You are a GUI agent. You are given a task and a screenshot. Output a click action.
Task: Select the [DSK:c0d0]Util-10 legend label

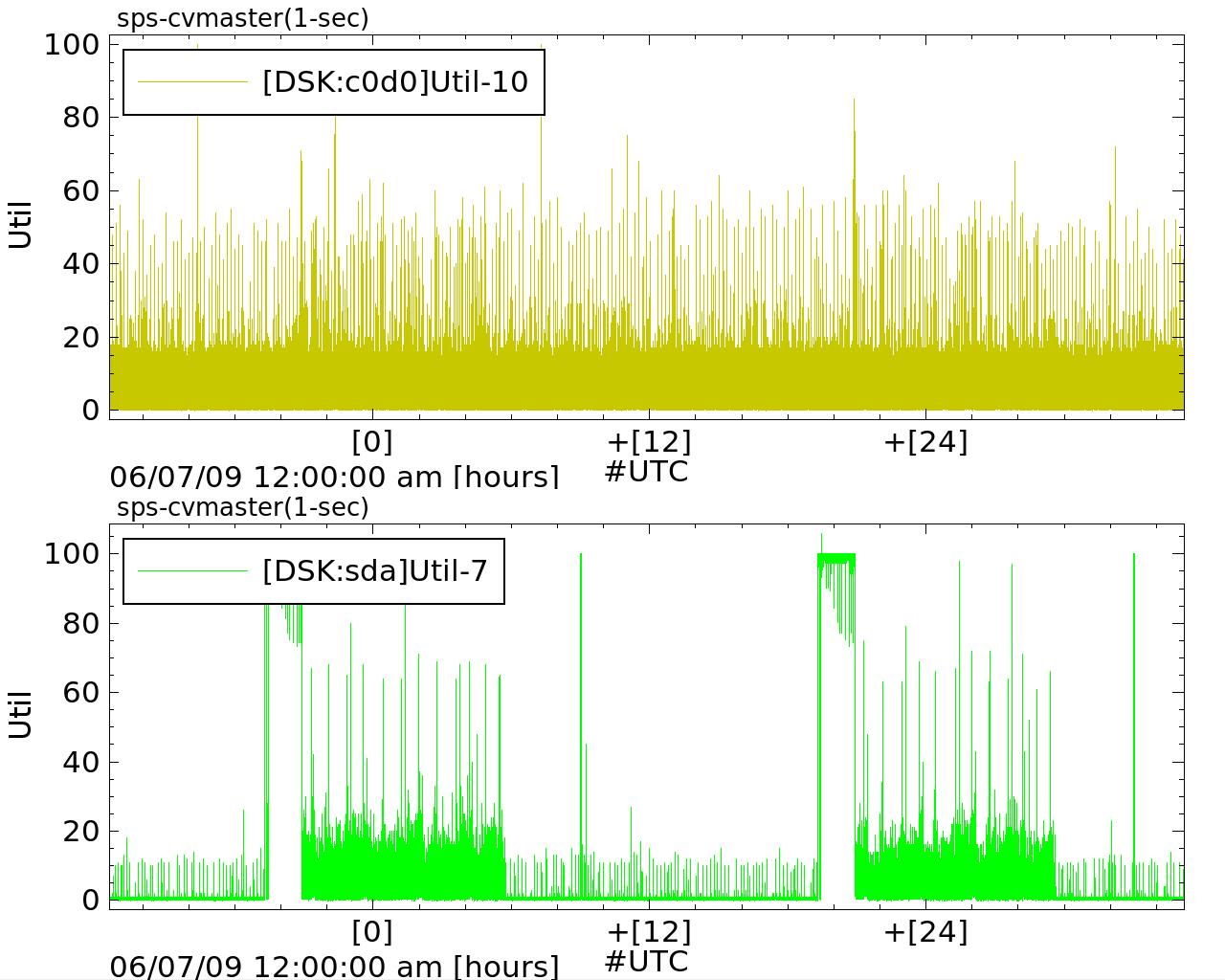click(x=394, y=82)
